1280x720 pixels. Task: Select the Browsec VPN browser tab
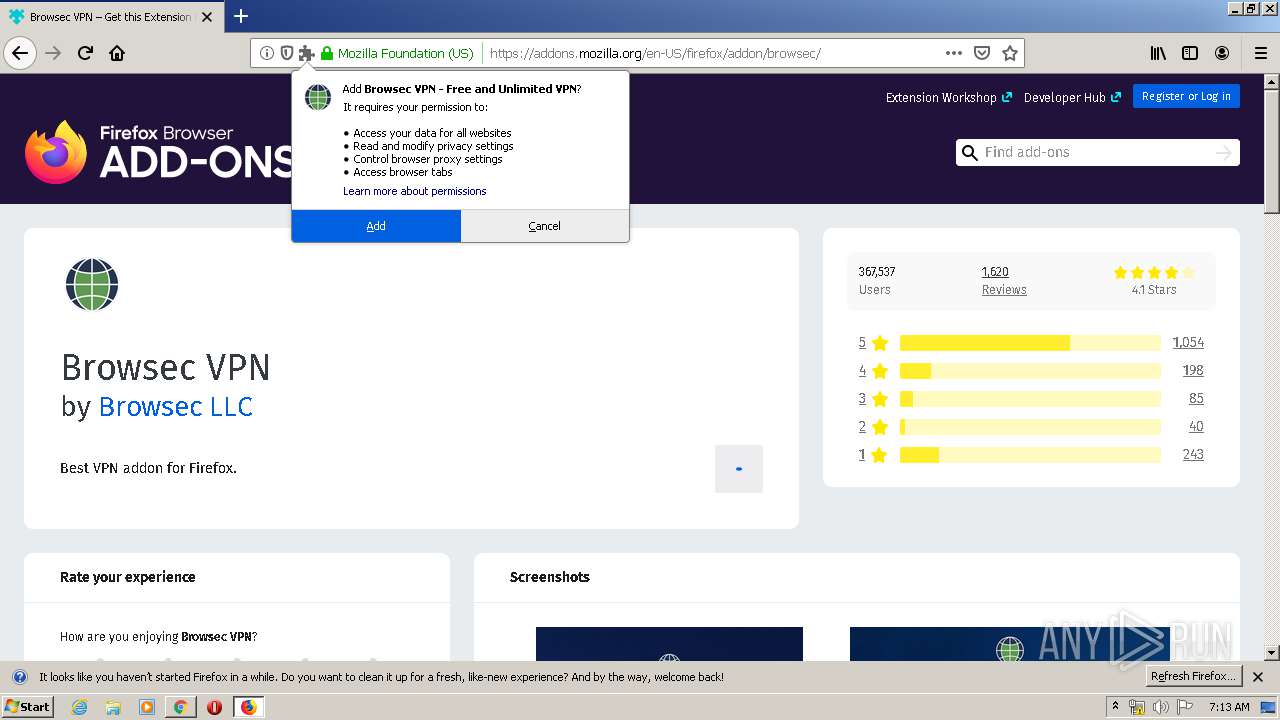111,17
